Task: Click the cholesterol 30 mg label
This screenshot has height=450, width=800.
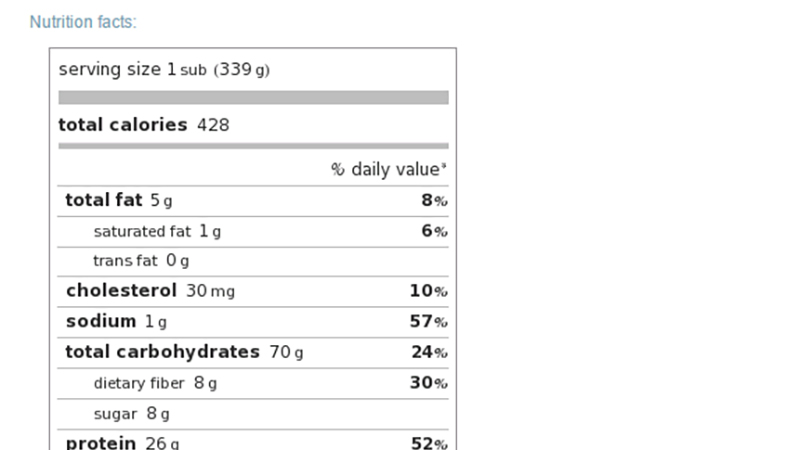Action: [151, 291]
